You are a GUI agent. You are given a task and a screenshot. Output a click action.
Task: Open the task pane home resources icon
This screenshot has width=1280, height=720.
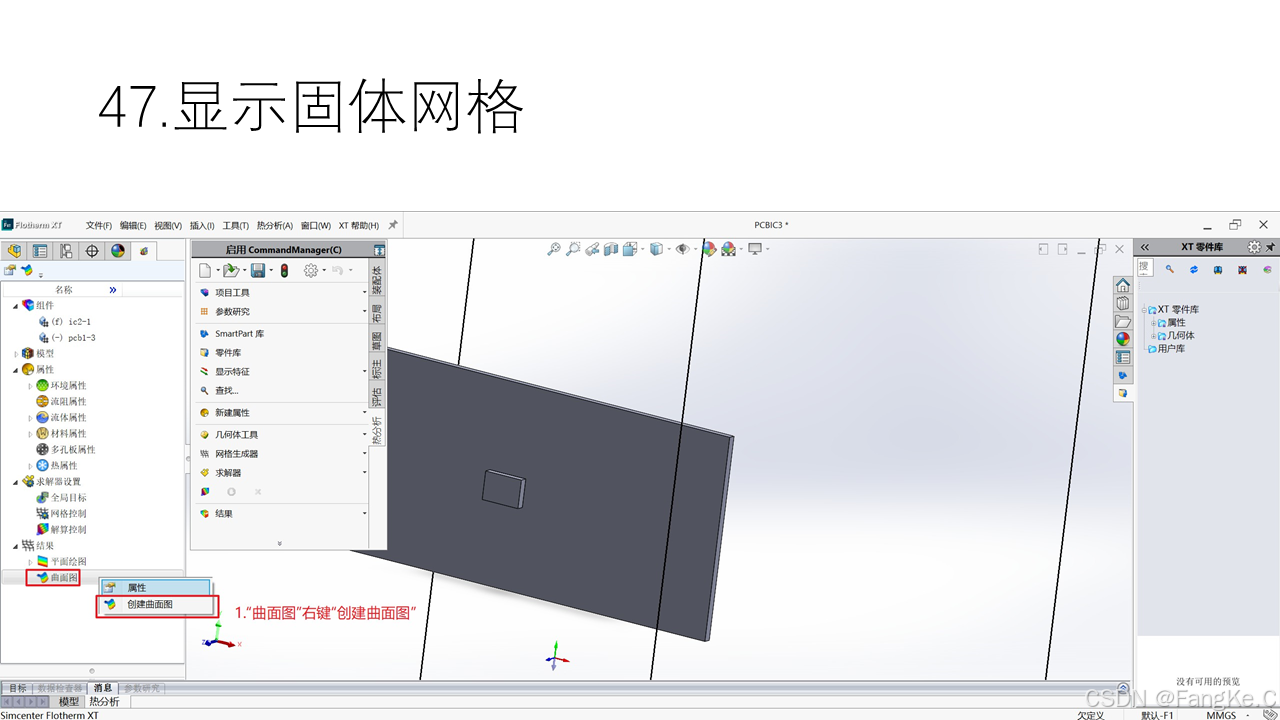pos(1123,285)
